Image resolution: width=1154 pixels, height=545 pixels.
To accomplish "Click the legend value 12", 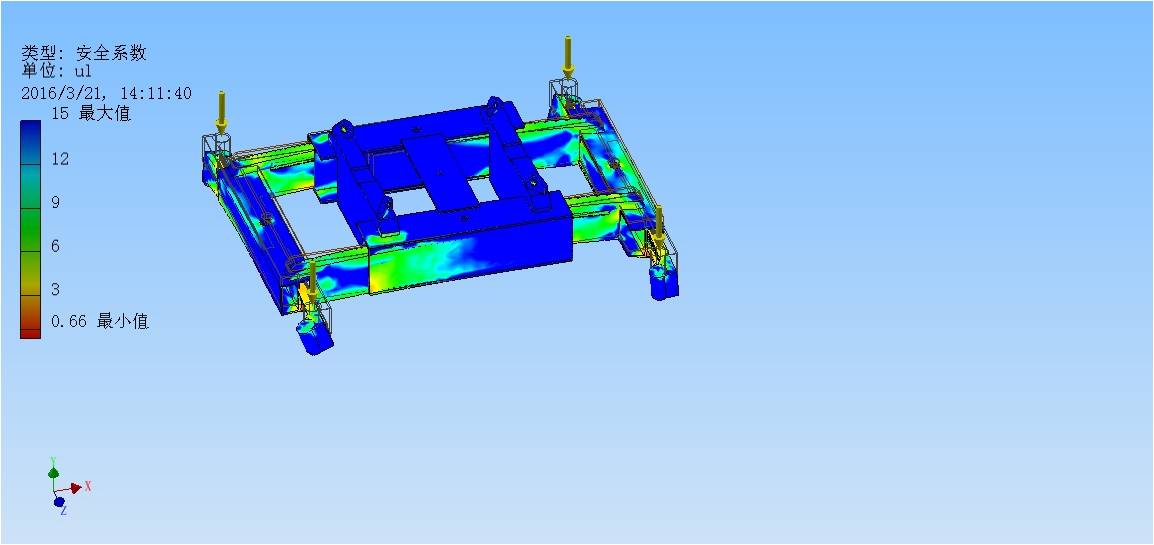I will (60, 159).
